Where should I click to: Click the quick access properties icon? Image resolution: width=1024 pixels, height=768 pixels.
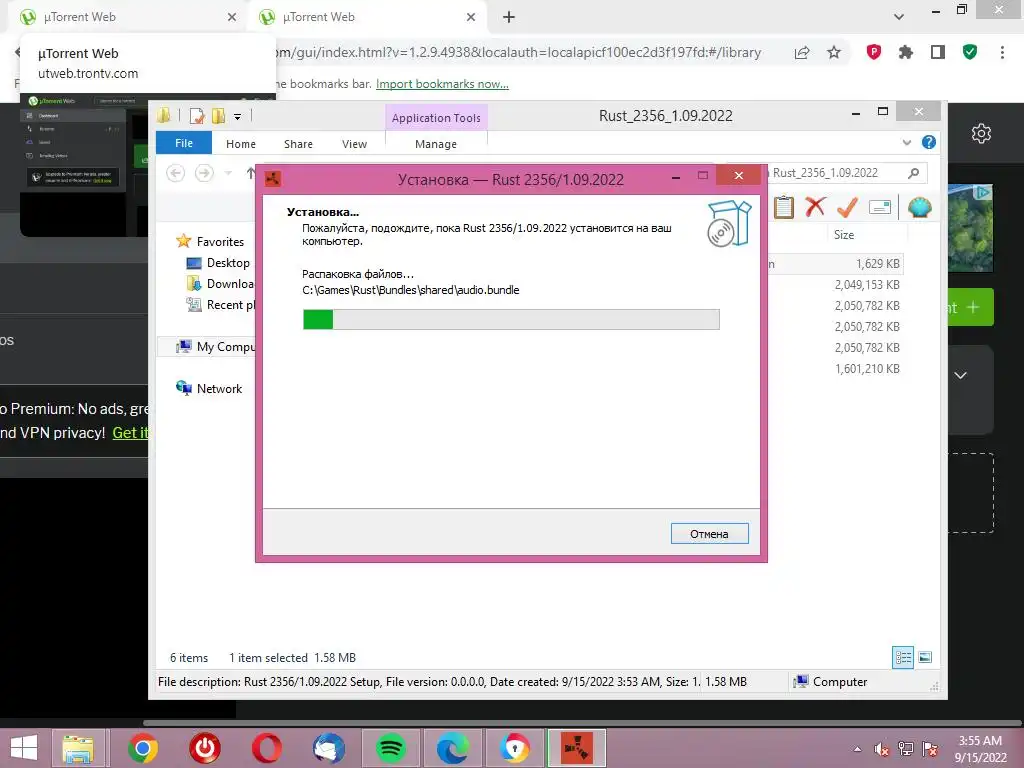click(x=197, y=116)
